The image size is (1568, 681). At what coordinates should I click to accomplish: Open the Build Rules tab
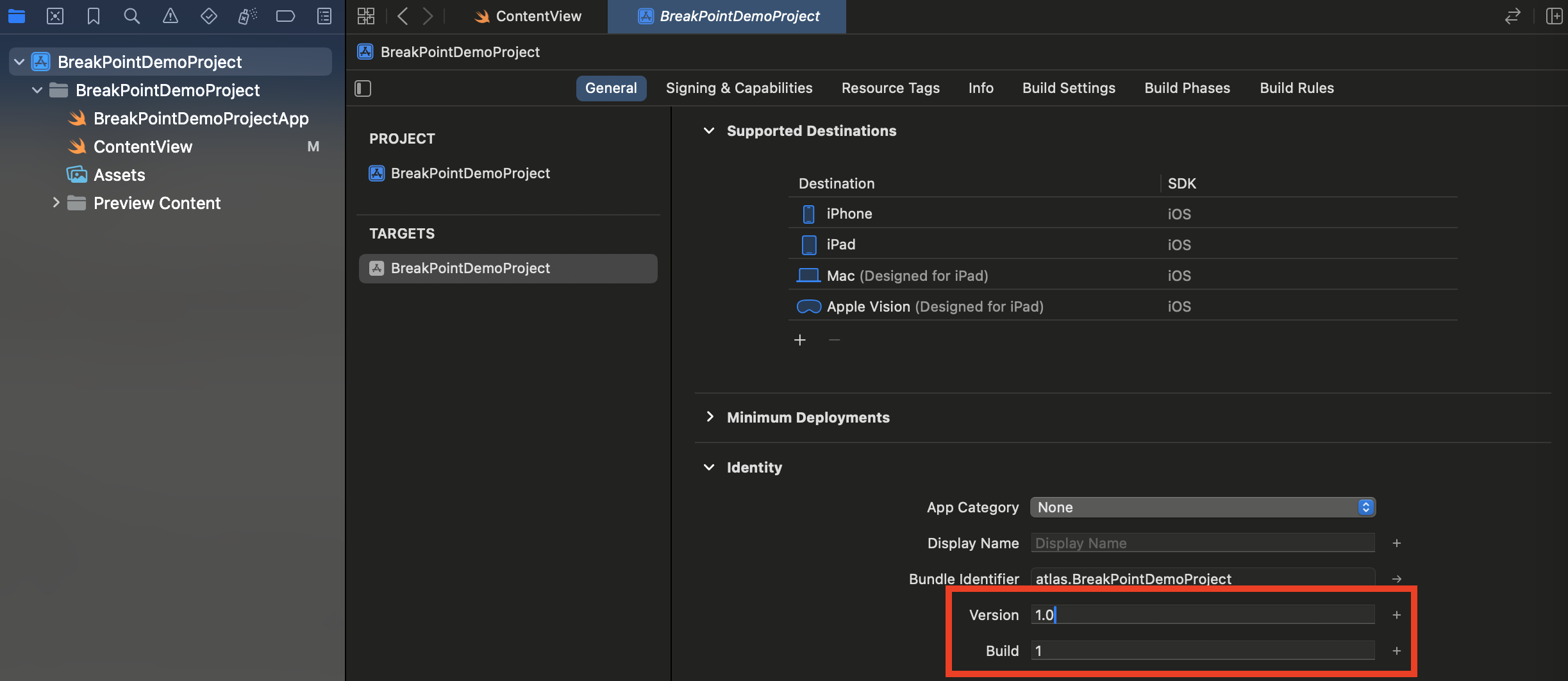point(1297,88)
